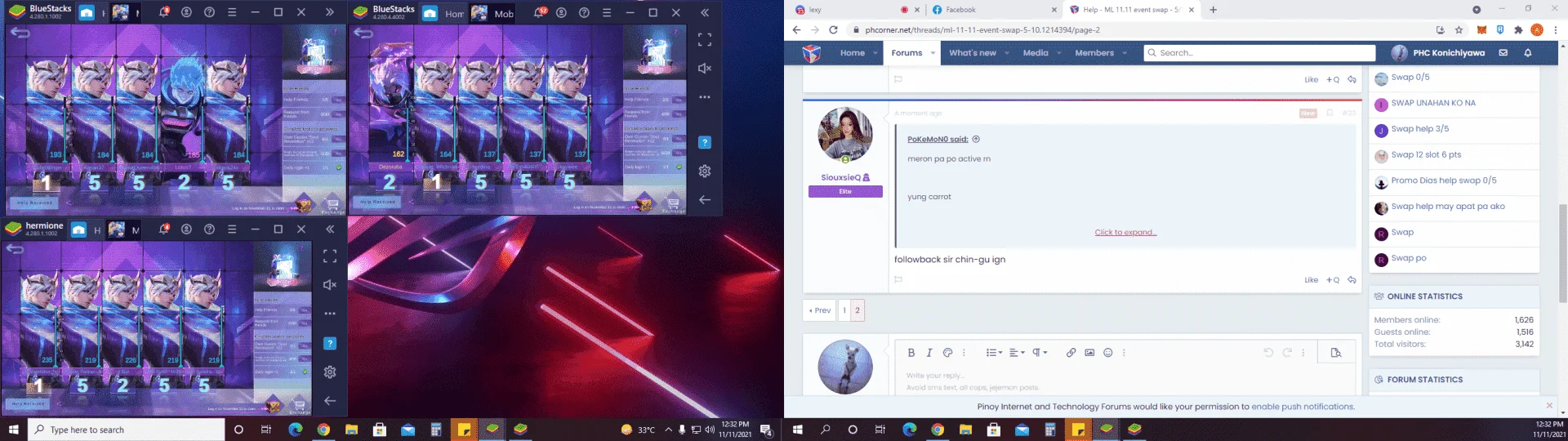This screenshot has width=1568, height=441.
Task: Open notification bell in BlueStacks 4.280.1.1002 window
Action: [x=163, y=12]
